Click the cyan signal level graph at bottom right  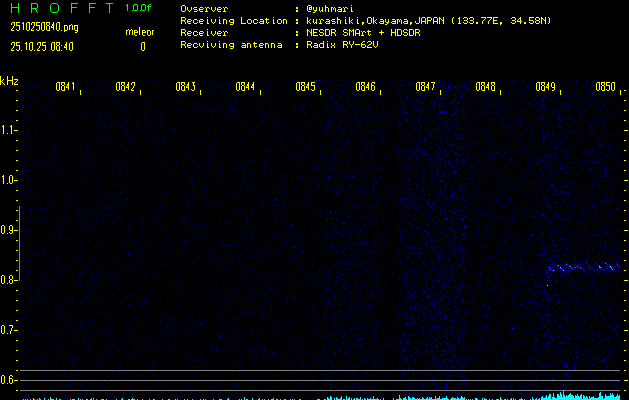coord(582,396)
